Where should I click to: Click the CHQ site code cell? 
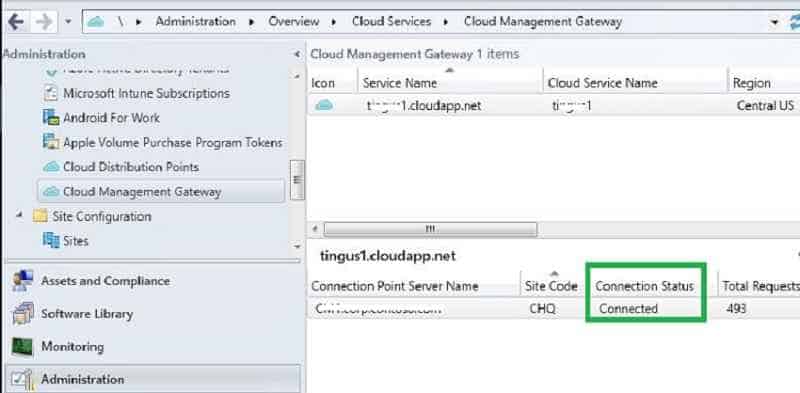(x=542, y=308)
